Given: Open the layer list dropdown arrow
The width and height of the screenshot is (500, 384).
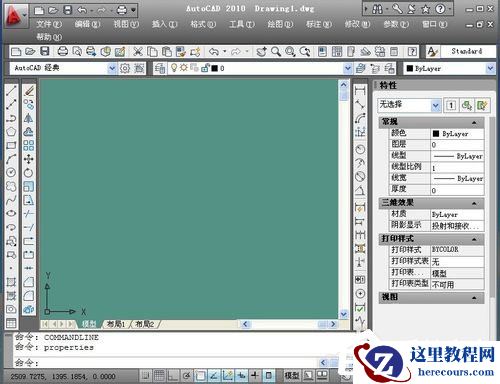Looking at the screenshot, I should click(348, 68).
